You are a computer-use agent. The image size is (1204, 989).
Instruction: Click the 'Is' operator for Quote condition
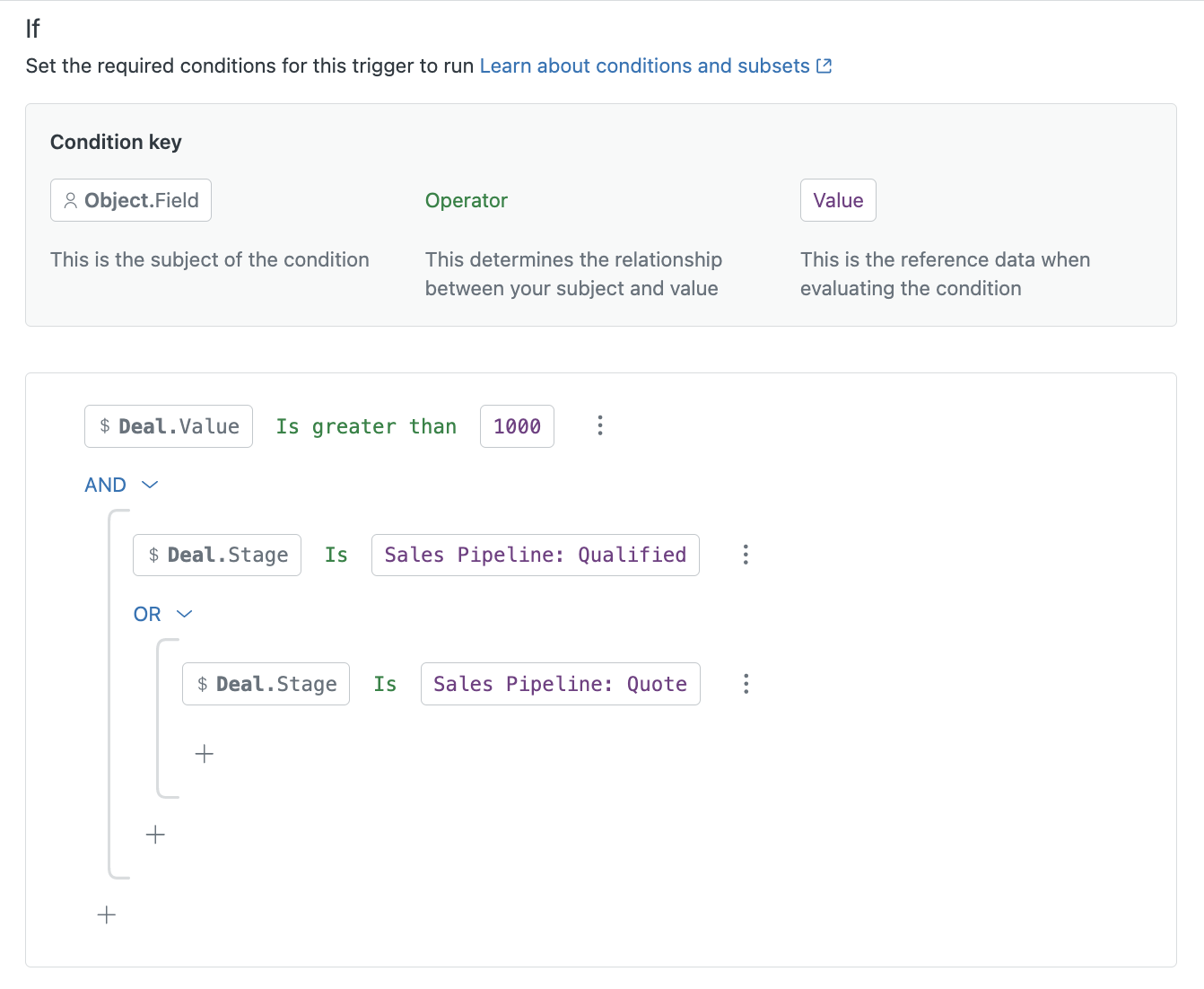(x=385, y=684)
